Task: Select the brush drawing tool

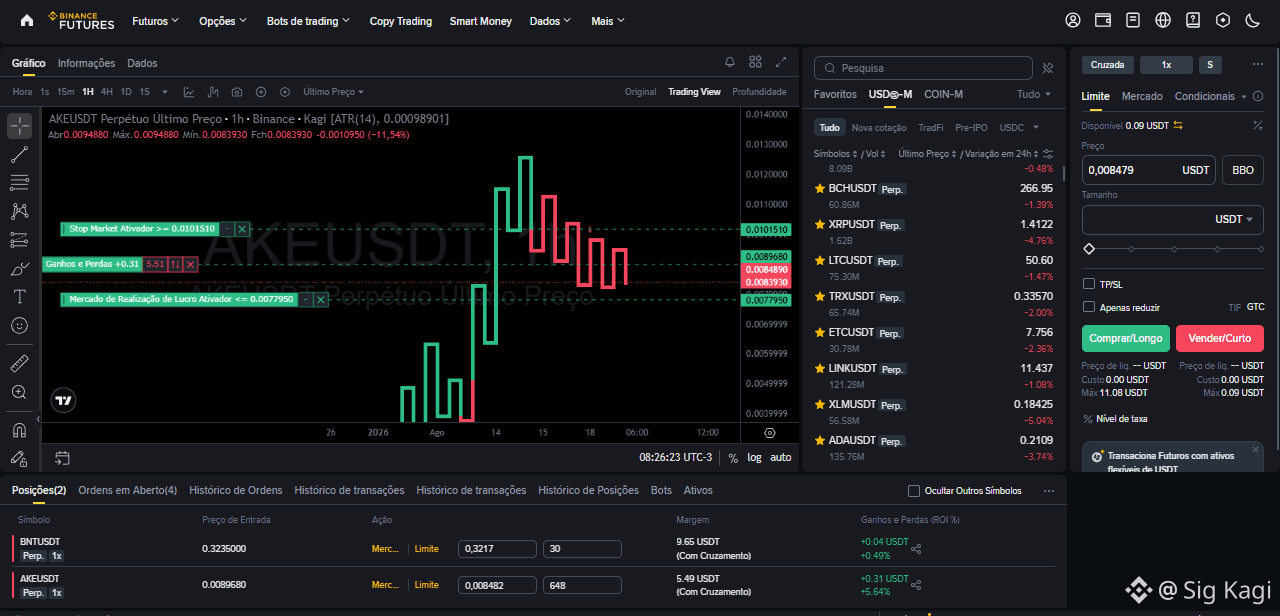Action: pos(19,269)
